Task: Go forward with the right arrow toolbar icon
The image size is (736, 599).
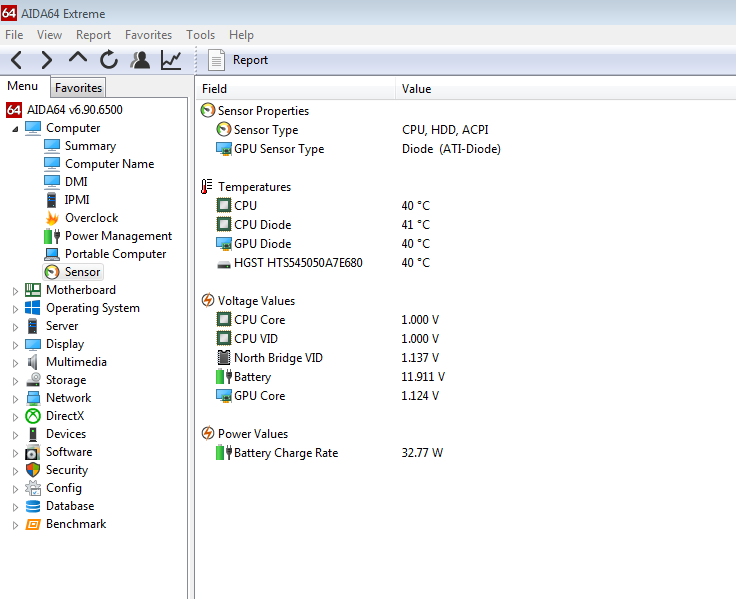Action: pyautogui.click(x=46, y=60)
